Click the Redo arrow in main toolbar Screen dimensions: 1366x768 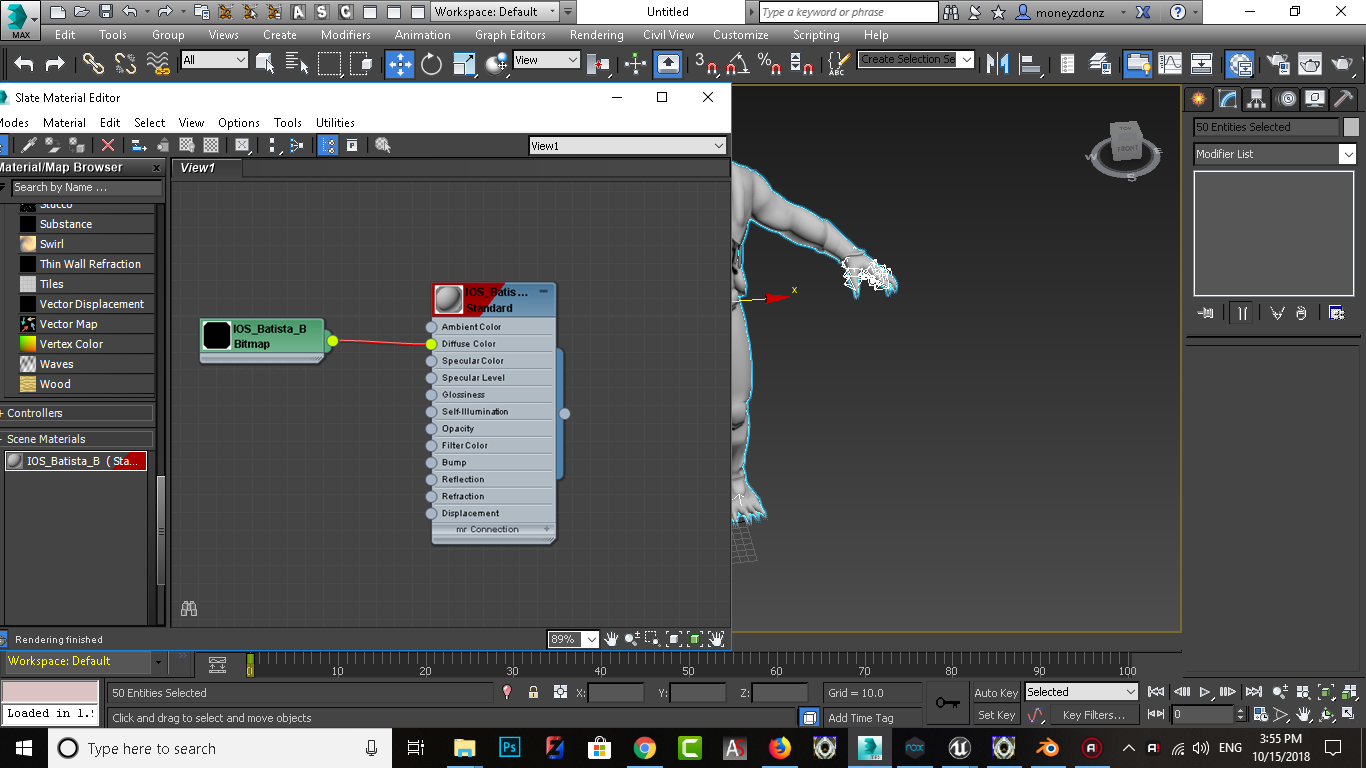(x=55, y=64)
